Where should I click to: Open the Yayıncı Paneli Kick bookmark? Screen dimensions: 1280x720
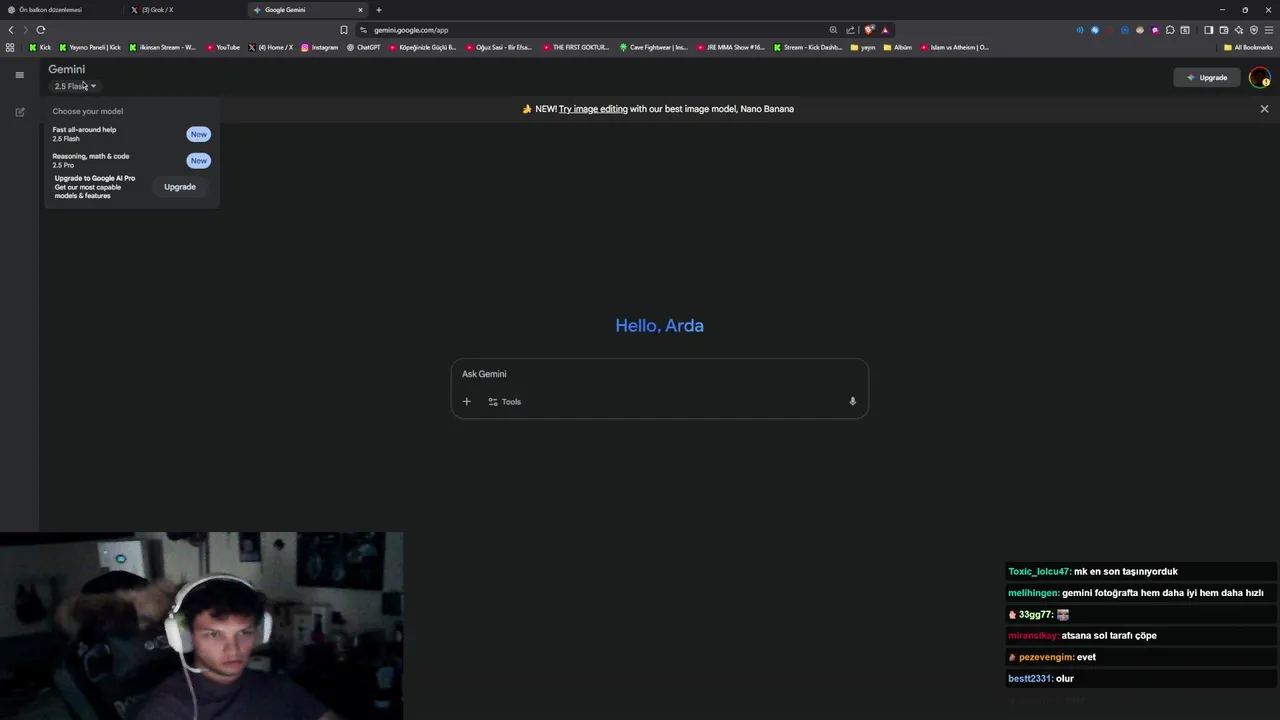pos(90,47)
